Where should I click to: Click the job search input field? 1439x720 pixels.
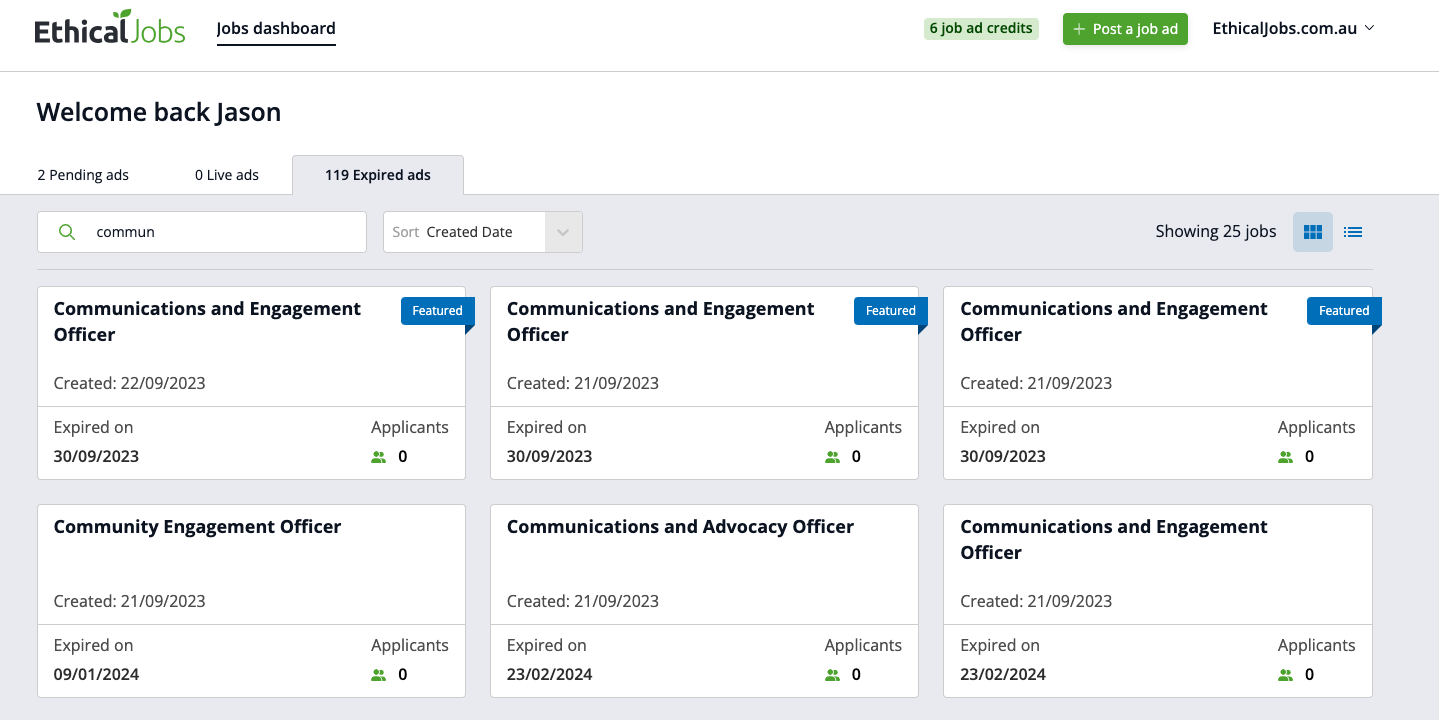(x=225, y=232)
